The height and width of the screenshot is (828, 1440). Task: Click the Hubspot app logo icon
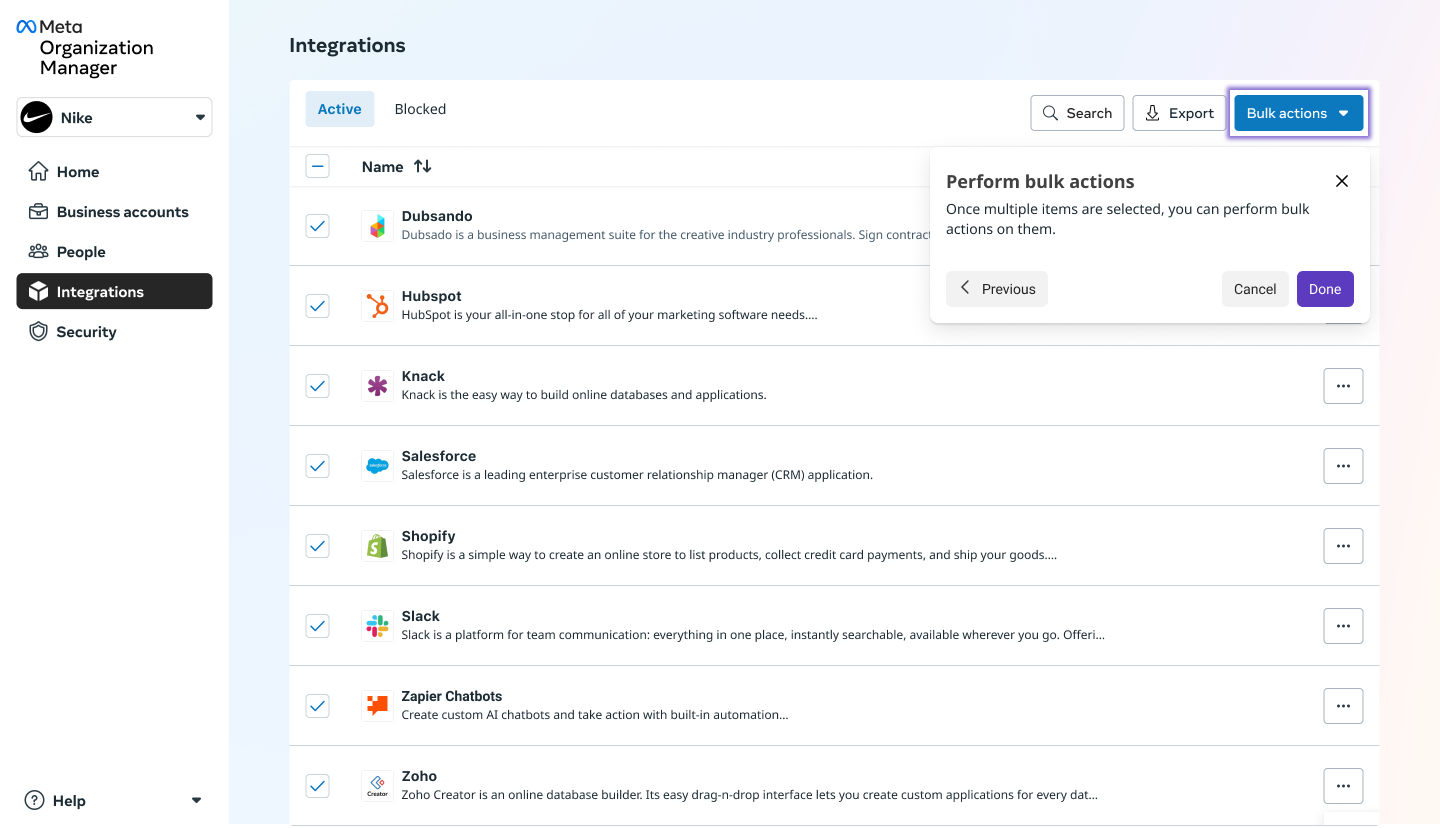click(x=377, y=306)
